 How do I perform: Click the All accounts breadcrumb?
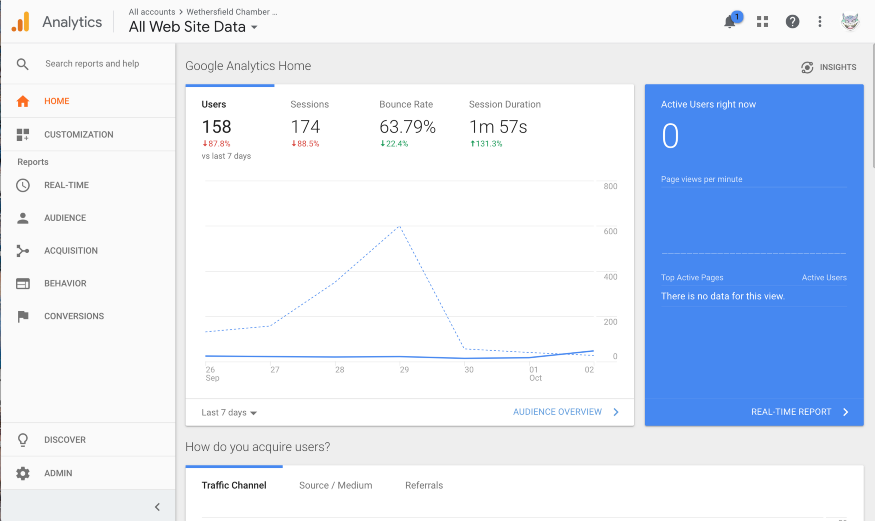point(152,12)
